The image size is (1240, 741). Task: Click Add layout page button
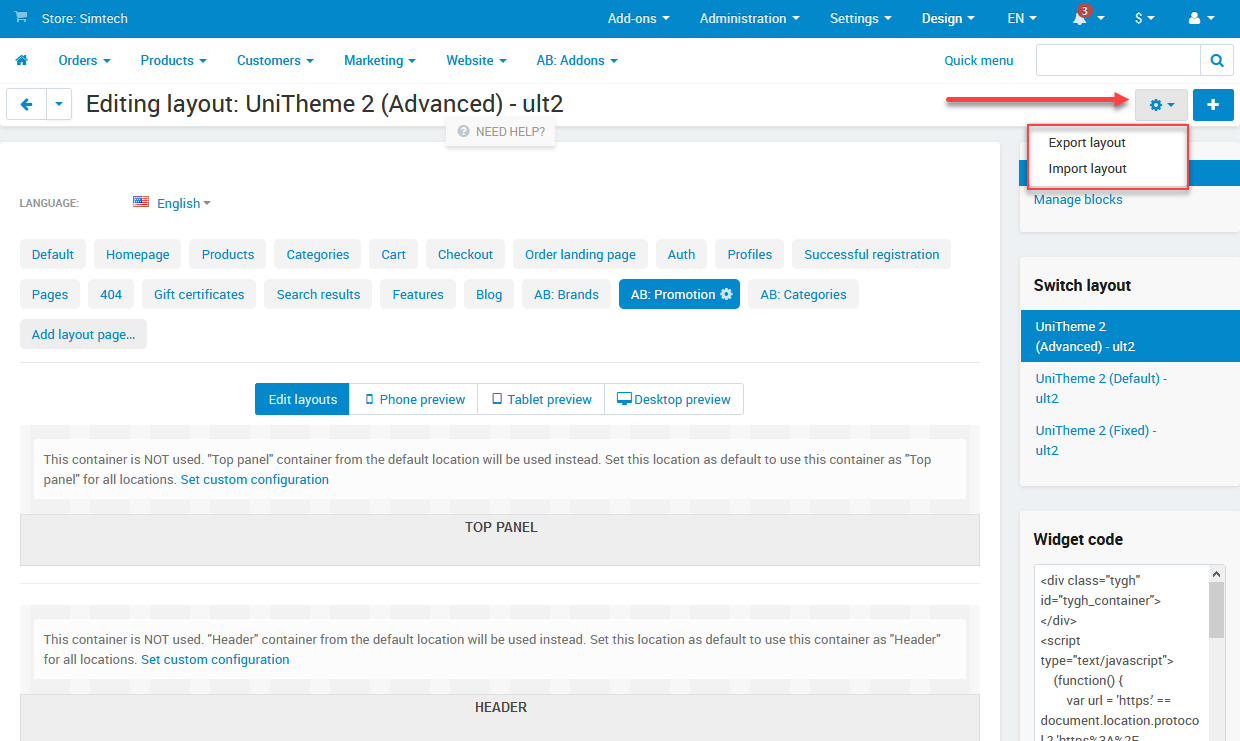click(x=83, y=334)
